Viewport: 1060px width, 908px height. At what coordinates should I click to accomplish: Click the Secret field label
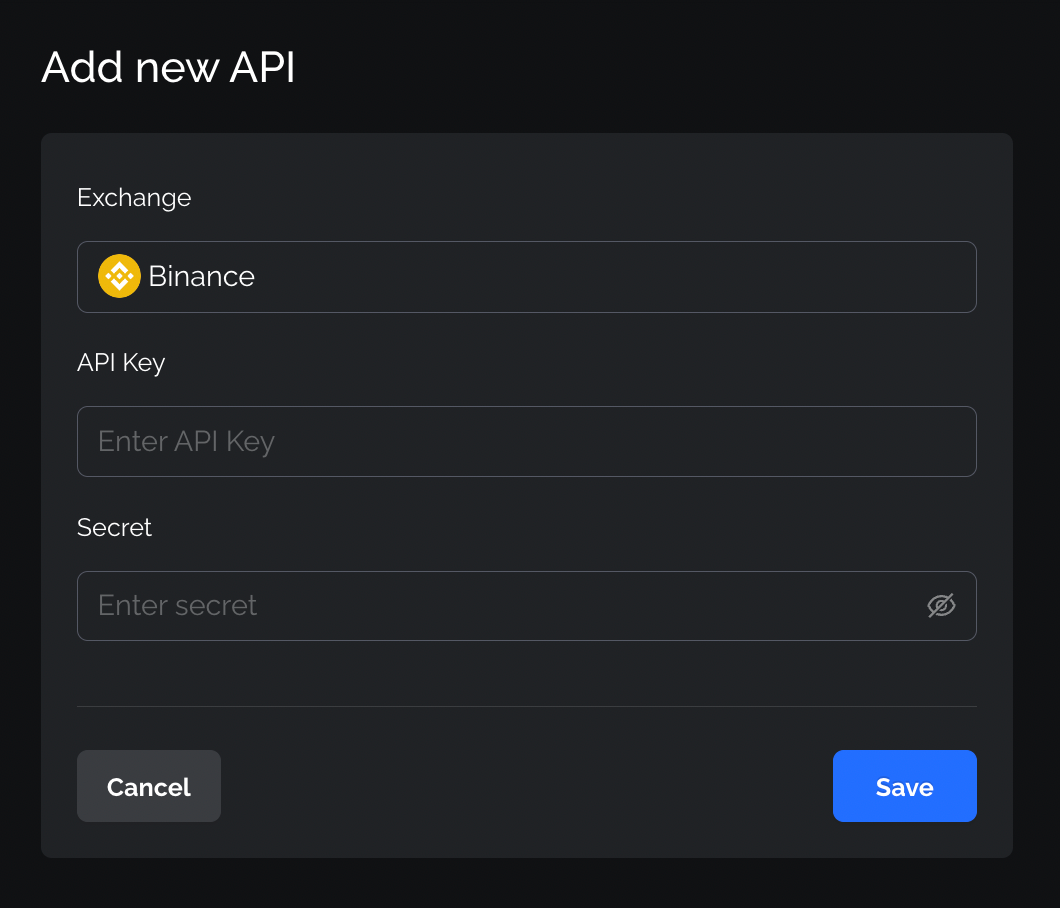[x=114, y=527]
